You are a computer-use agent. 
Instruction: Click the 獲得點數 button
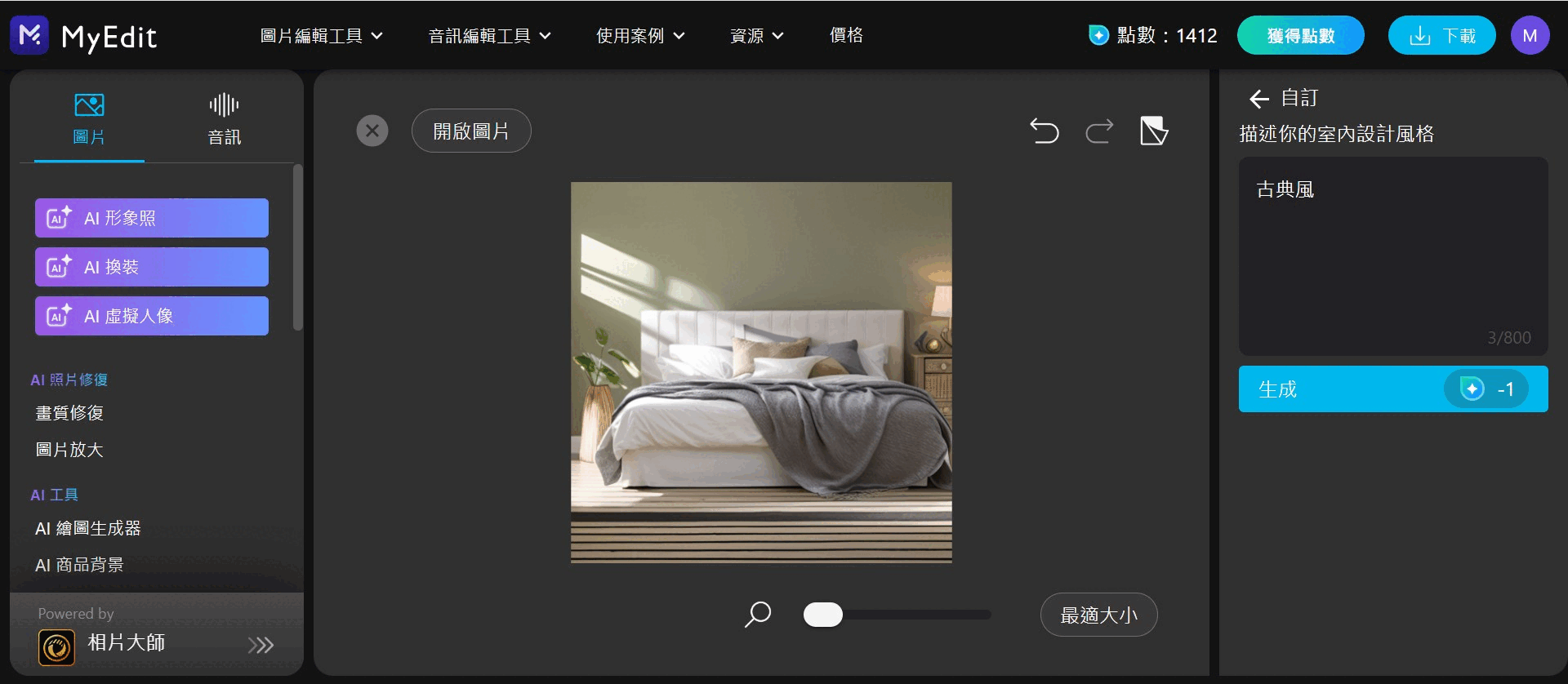pos(1300,35)
